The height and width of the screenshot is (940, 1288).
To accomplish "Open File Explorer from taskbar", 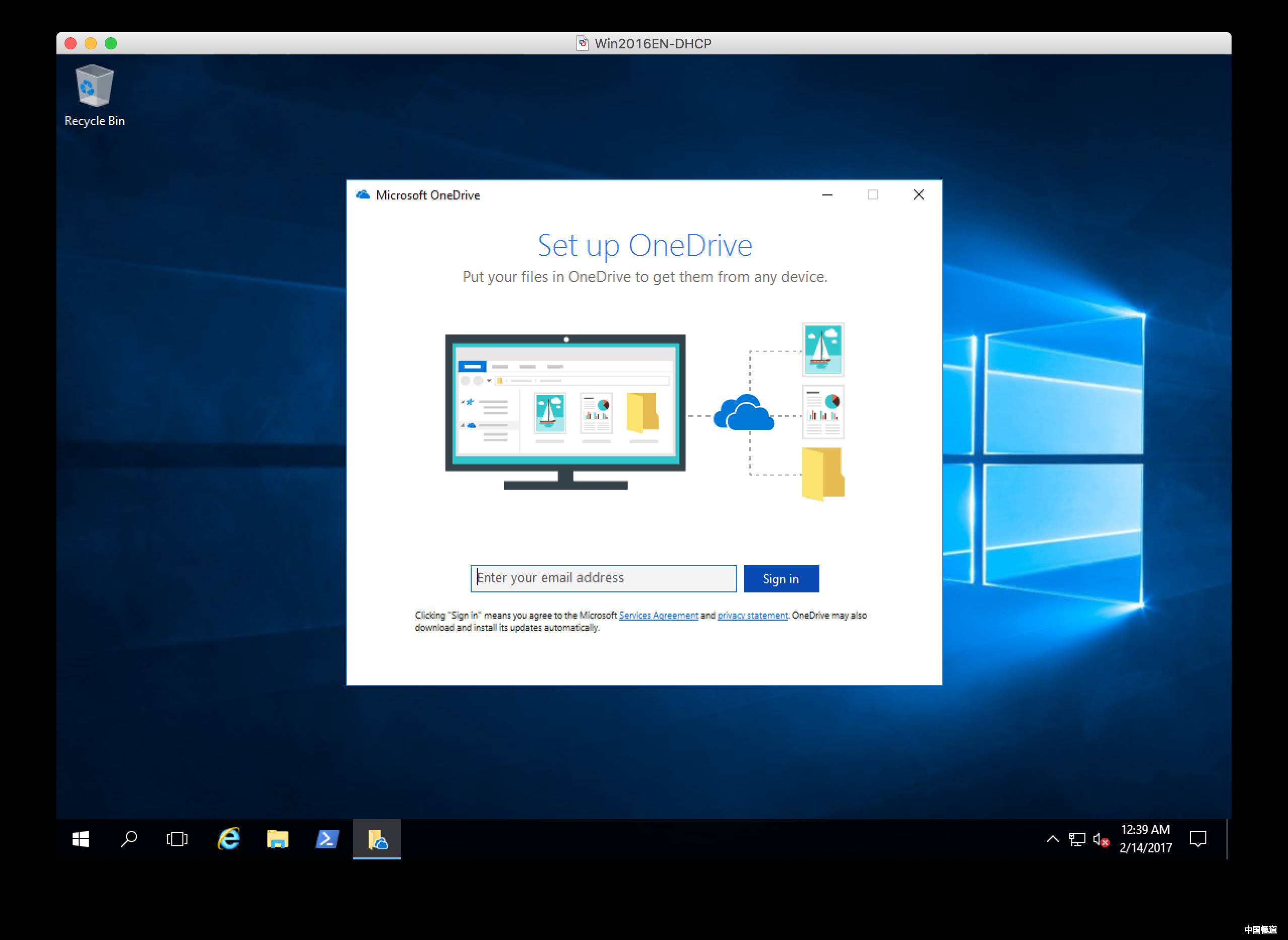I will (x=278, y=839).
